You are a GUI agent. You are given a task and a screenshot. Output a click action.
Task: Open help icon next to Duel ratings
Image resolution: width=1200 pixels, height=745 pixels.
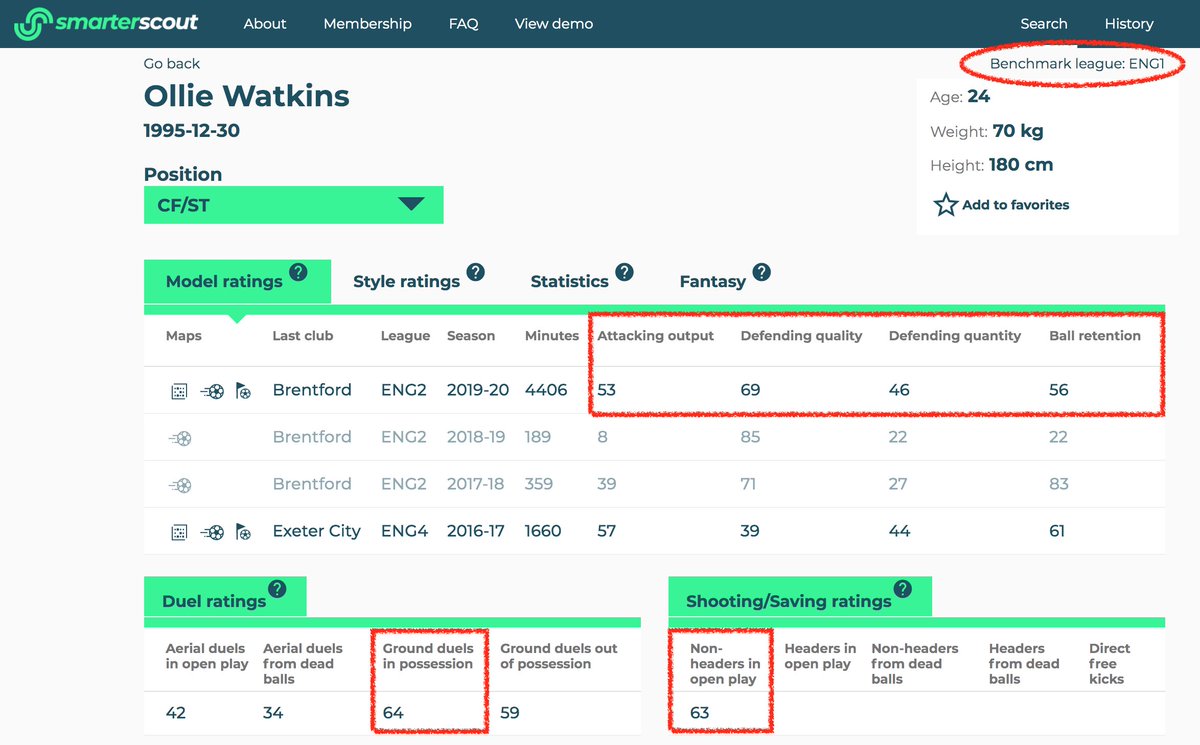tap(277, 589)
